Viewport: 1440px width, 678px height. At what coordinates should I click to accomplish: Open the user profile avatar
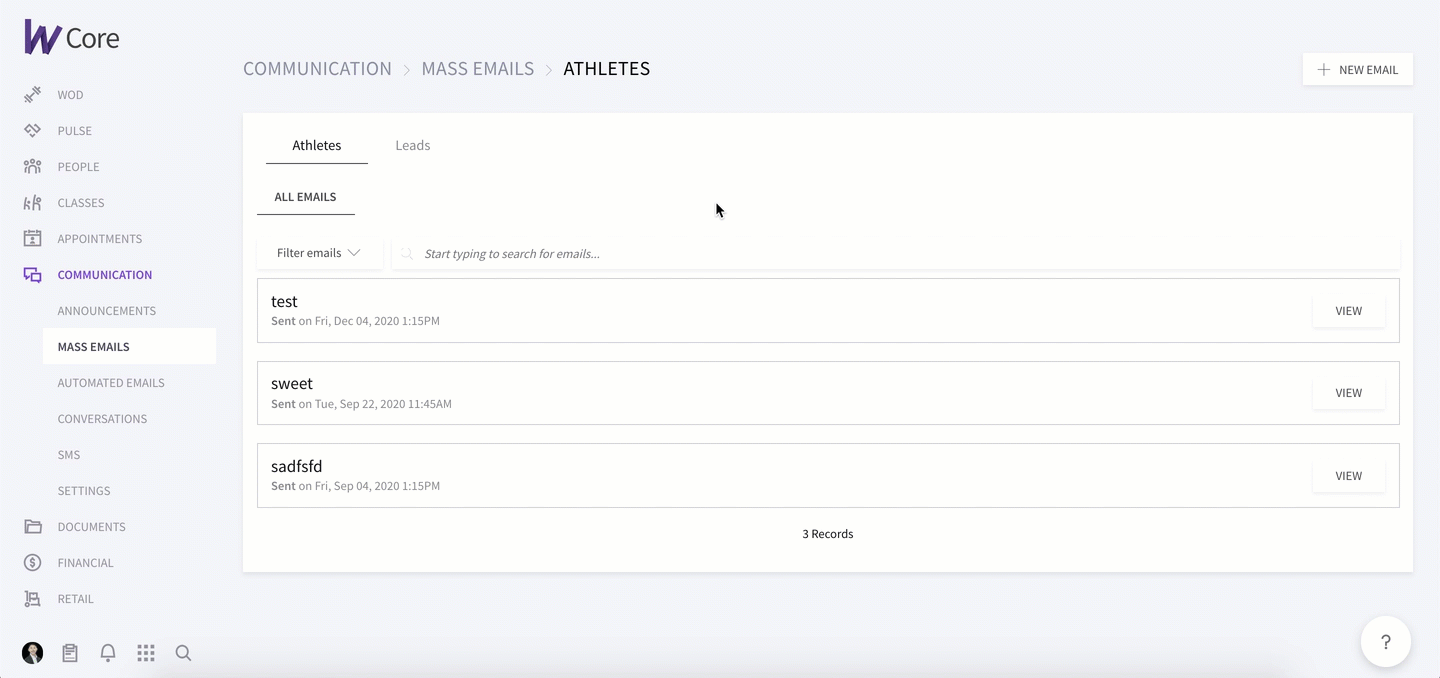click(33, 653)
